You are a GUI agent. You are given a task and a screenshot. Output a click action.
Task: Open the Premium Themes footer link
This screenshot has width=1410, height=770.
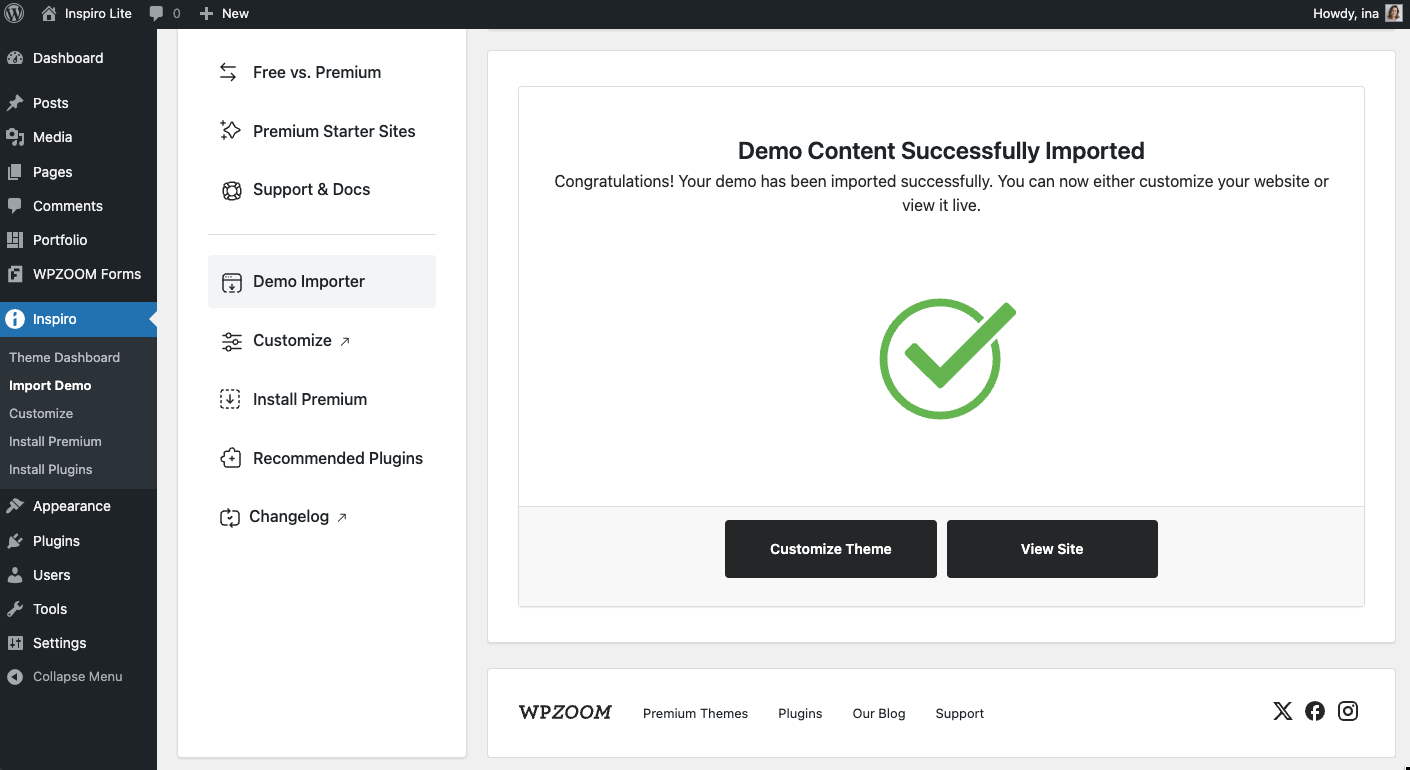[x=695, y=713]
